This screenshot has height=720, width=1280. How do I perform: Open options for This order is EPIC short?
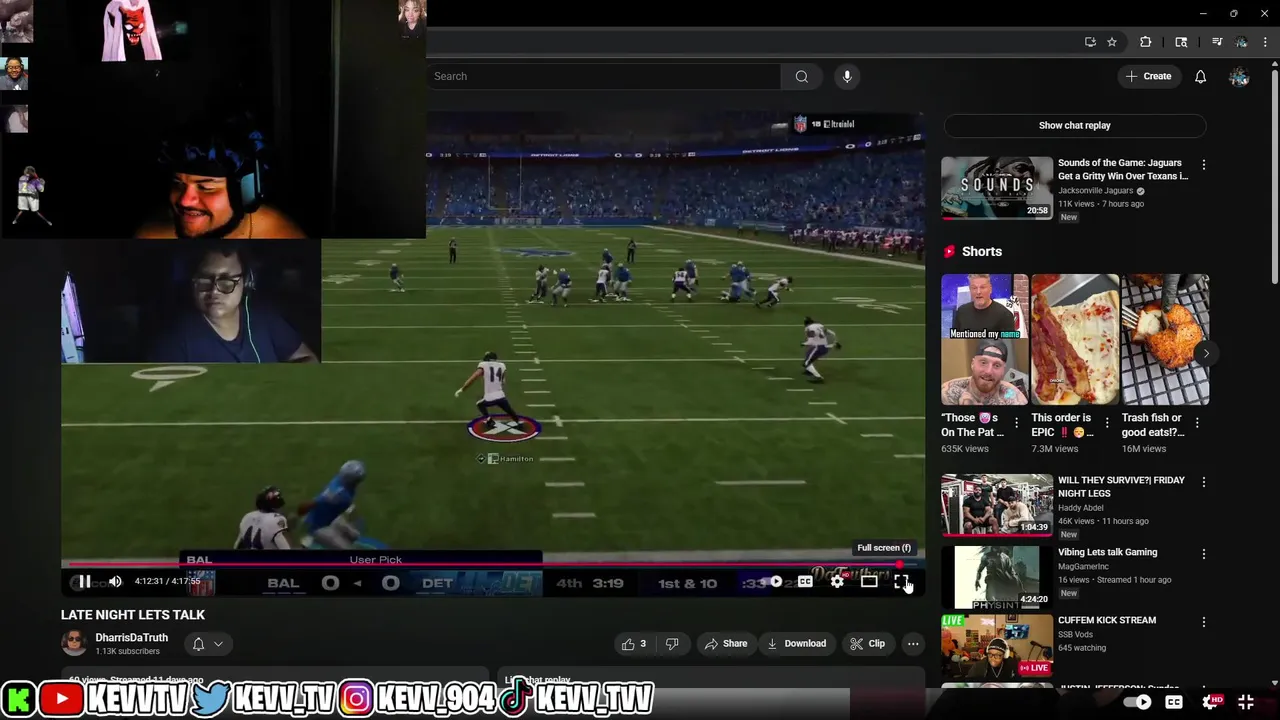(1107, 423)
